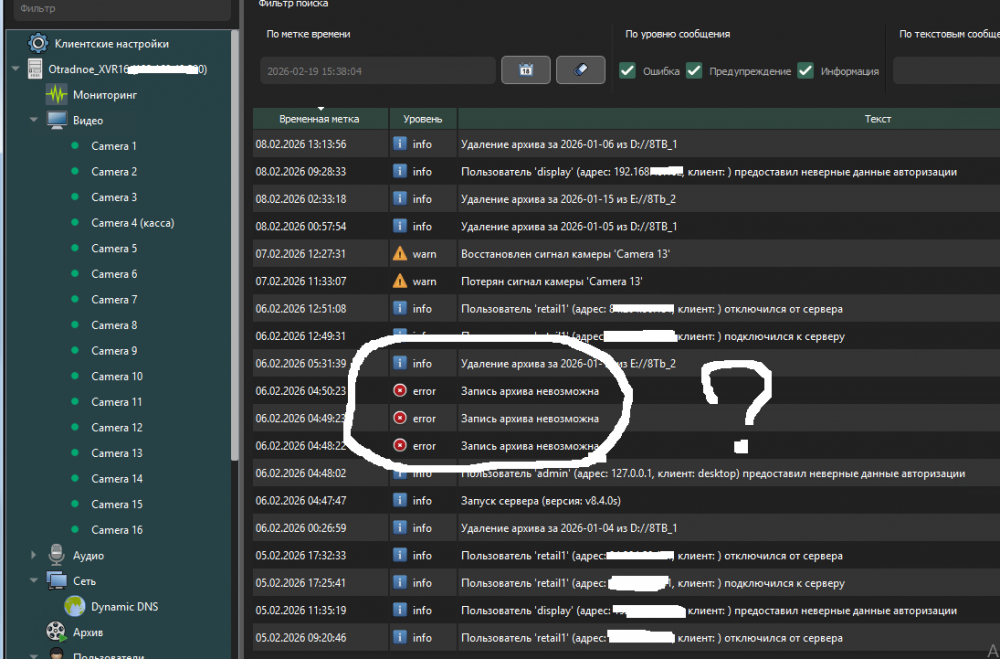Collapse the Видео tree node

(x=33, y=120)
